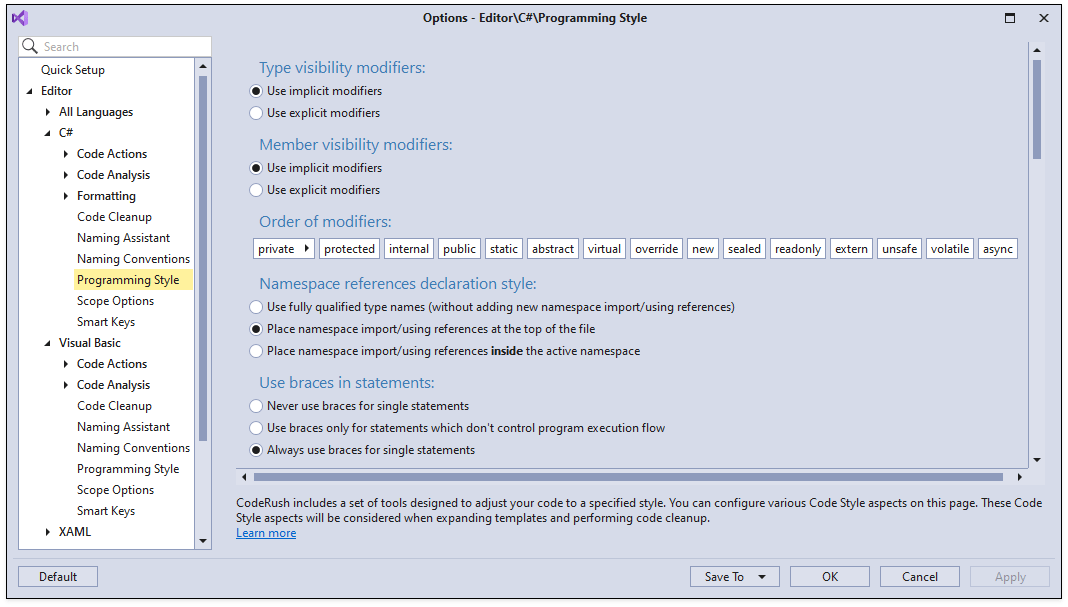Screen dimensions: 1068x607
Task: Click inside the Search input field
Action: pos(120,46)
